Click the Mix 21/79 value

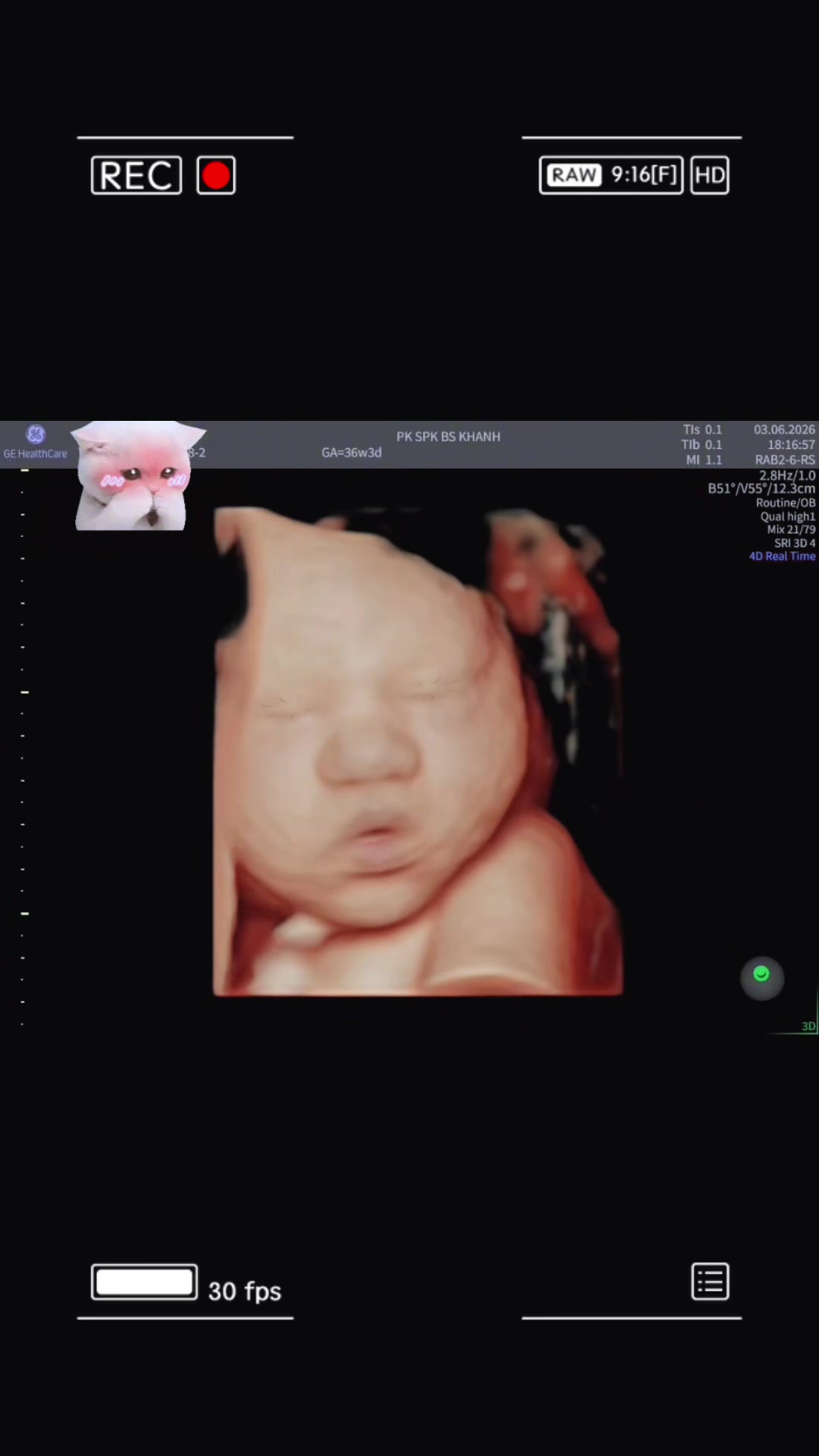791,529
